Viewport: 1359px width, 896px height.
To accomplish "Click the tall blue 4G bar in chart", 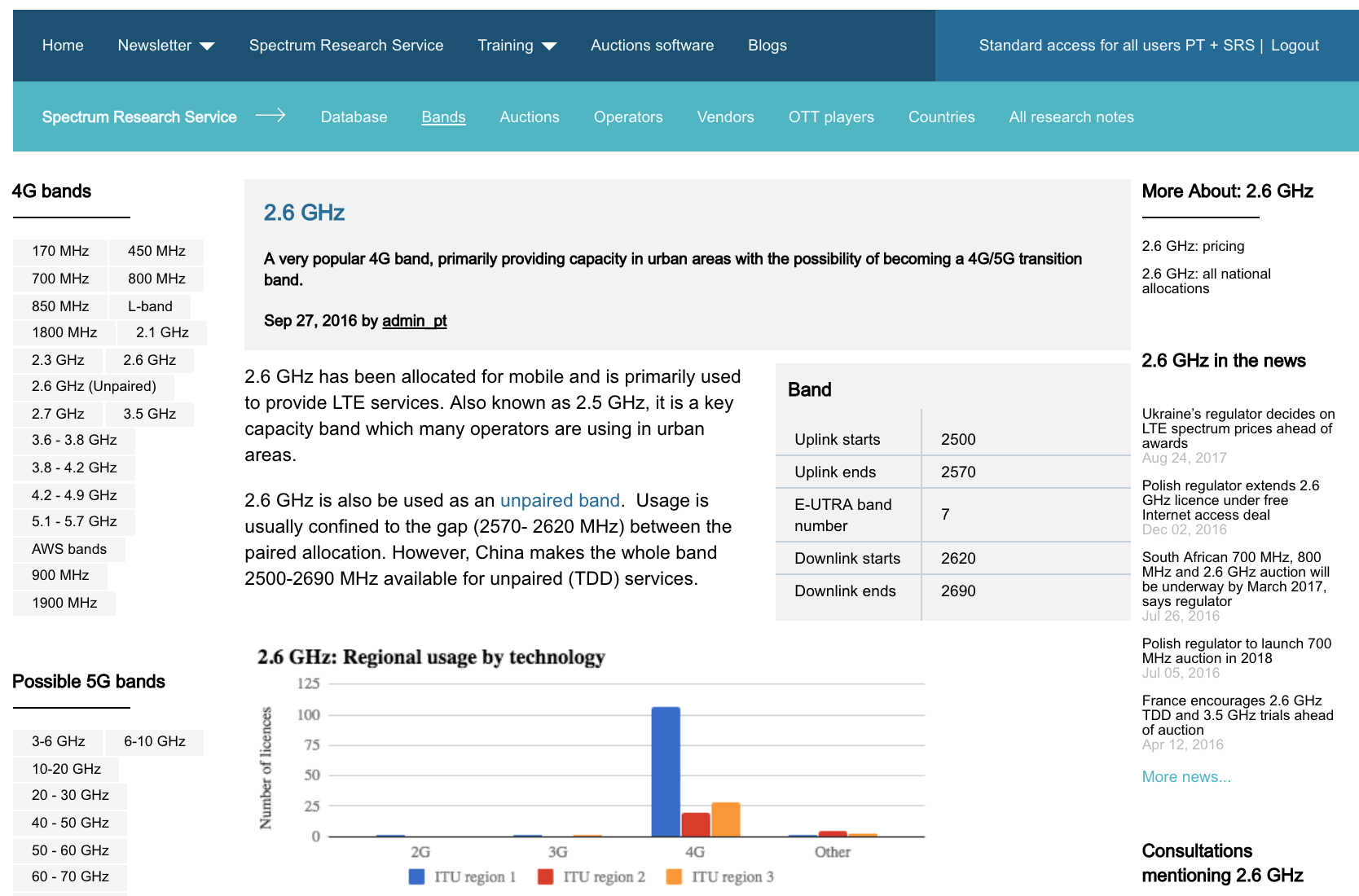I will click(x=666, y=771).
